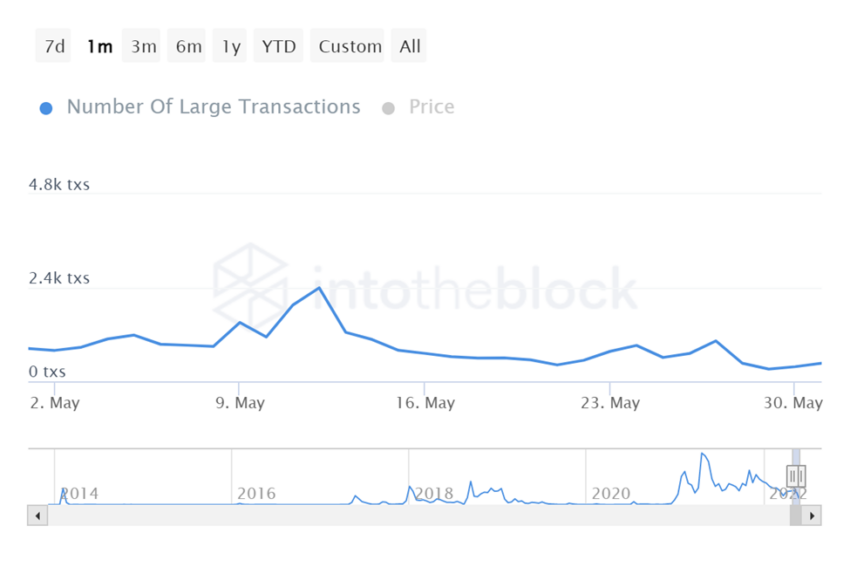Image resolution: width=850 pixels, height=567 pixels.
Task: Grab the navigator range handle
Action: (796, 475)
